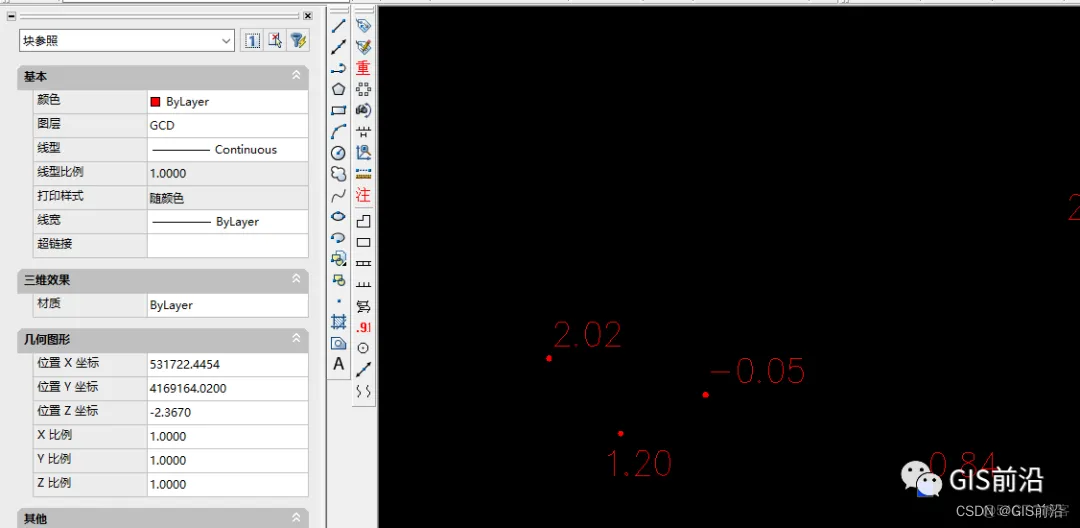
Task: Click the dotted-squares selection icon
Action: click(363, 89)
